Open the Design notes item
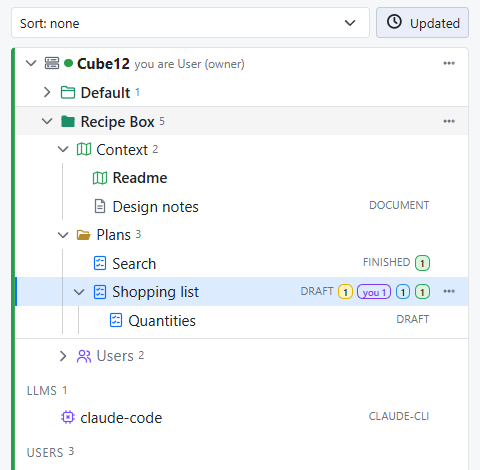Screen dimensions: 480x470 point(242,206)
